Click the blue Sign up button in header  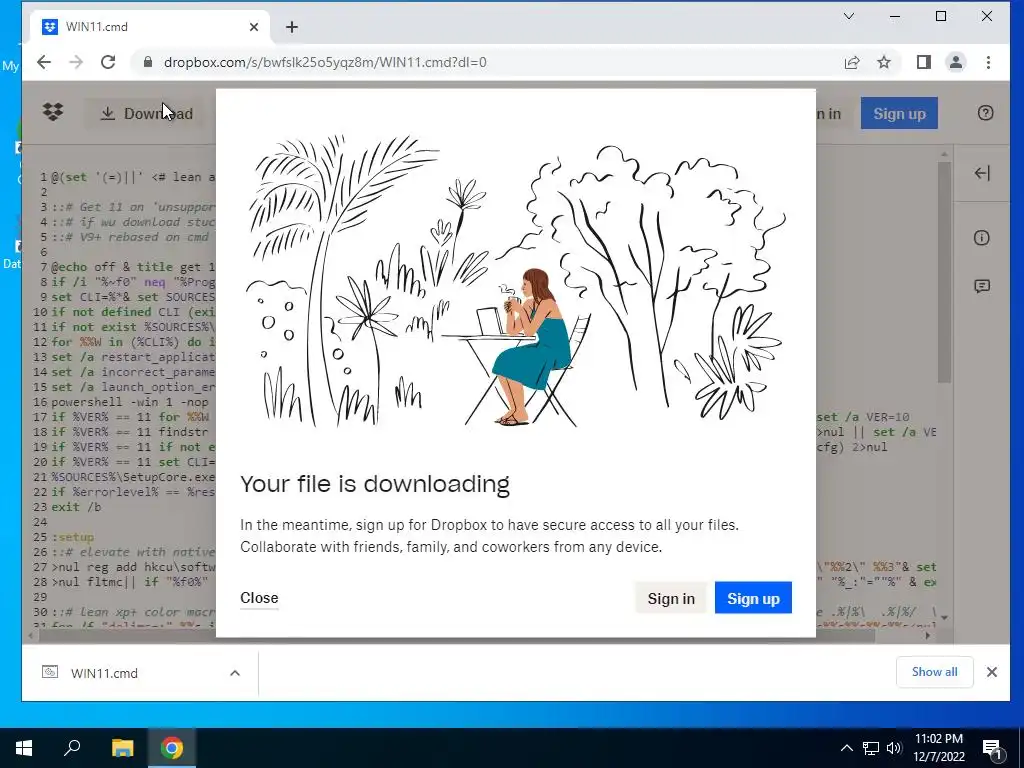click(x=899, y=113)
